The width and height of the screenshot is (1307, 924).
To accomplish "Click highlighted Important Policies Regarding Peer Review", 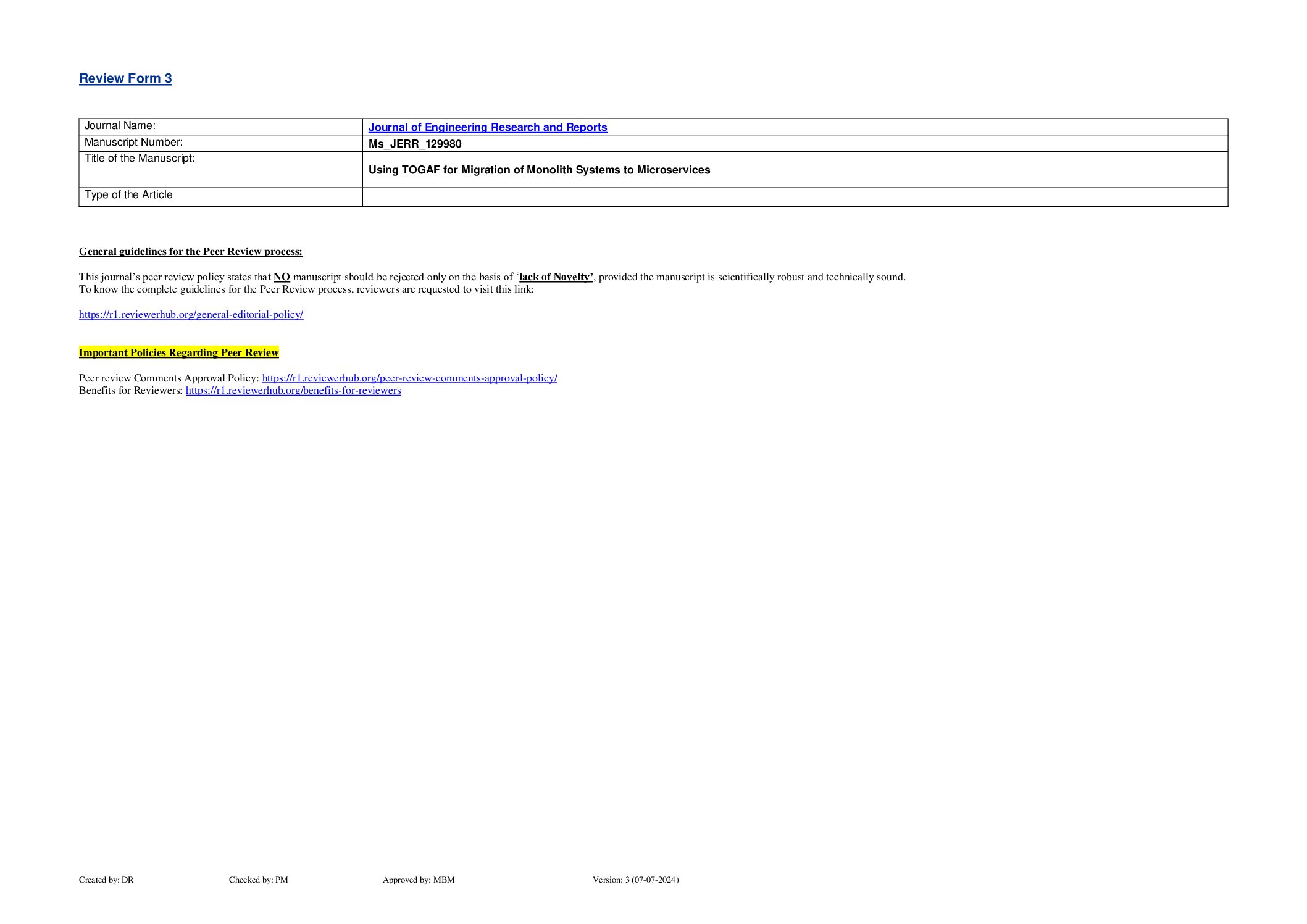I will coord(178,352).
